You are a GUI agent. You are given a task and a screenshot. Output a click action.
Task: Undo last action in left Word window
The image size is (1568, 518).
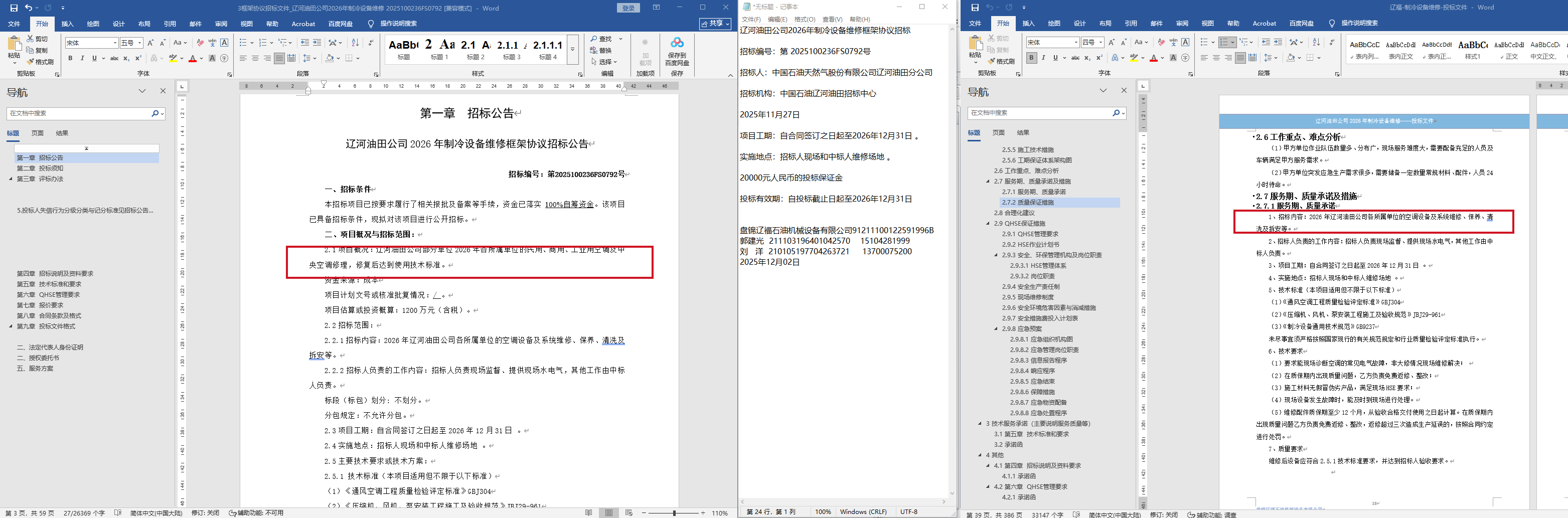[28, 8]
